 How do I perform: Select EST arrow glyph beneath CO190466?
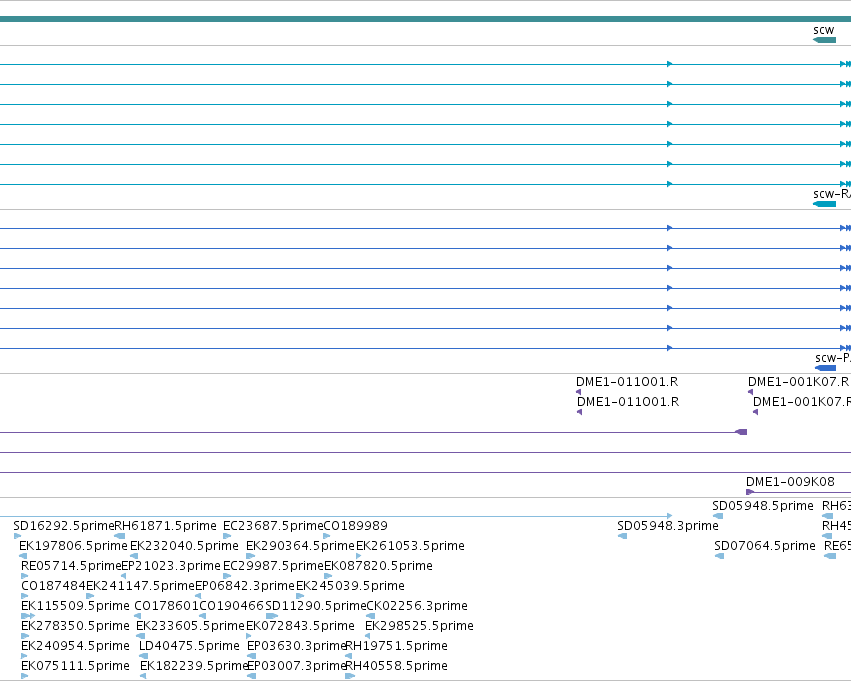(202, 616)
